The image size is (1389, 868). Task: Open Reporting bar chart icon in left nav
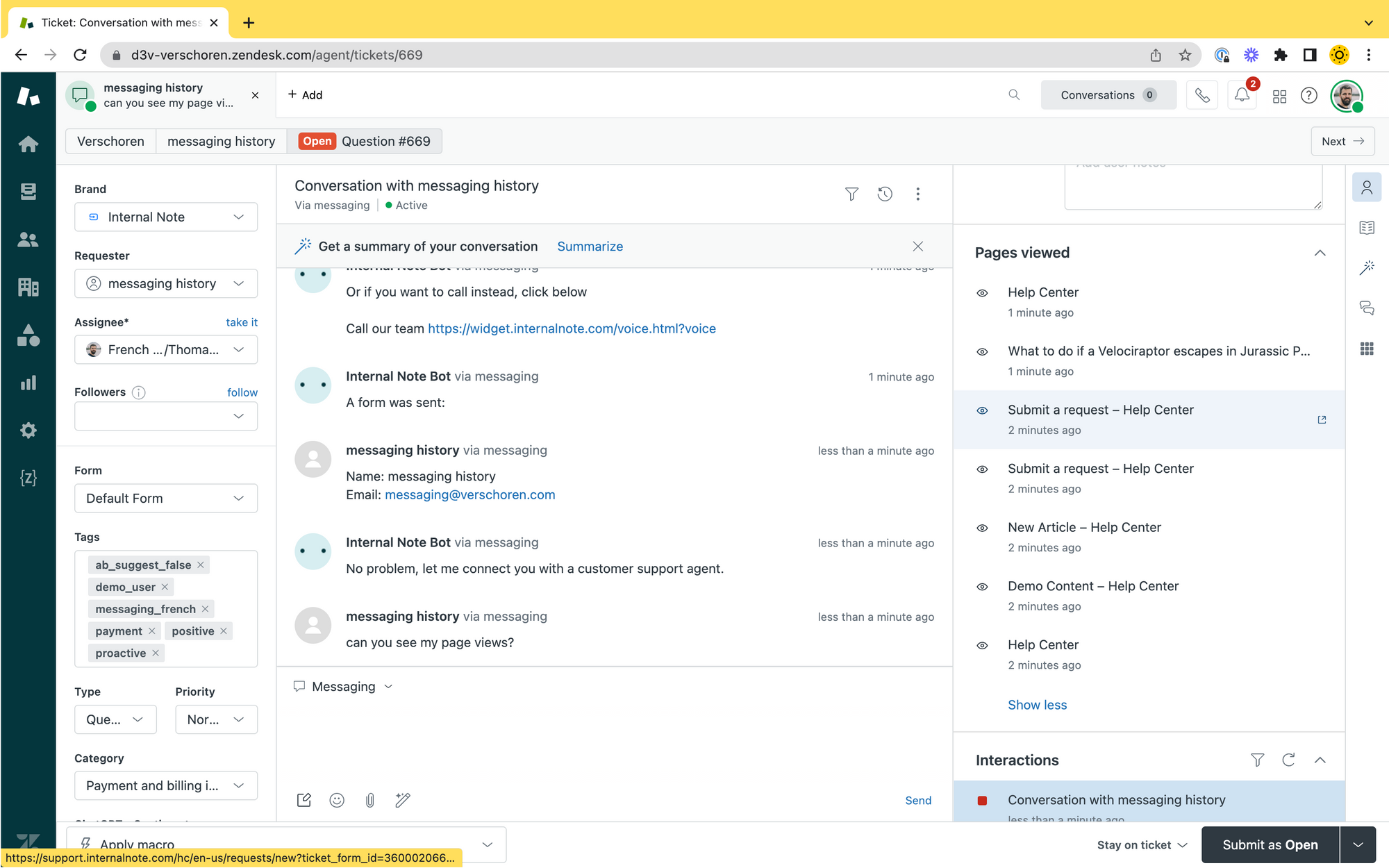[x=28, y=383]
